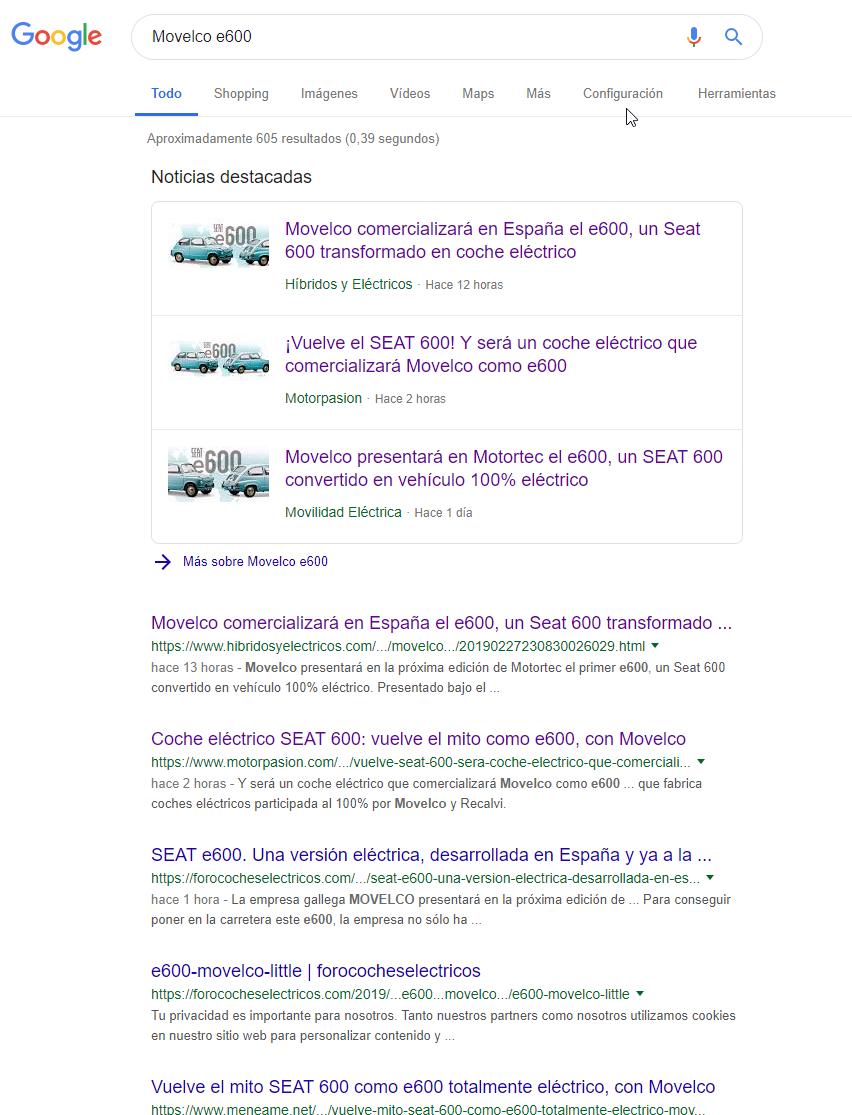Switch to the Shopping tab
The width and height of the screenshot is (852, 1115).
click(x=241, y=93)
